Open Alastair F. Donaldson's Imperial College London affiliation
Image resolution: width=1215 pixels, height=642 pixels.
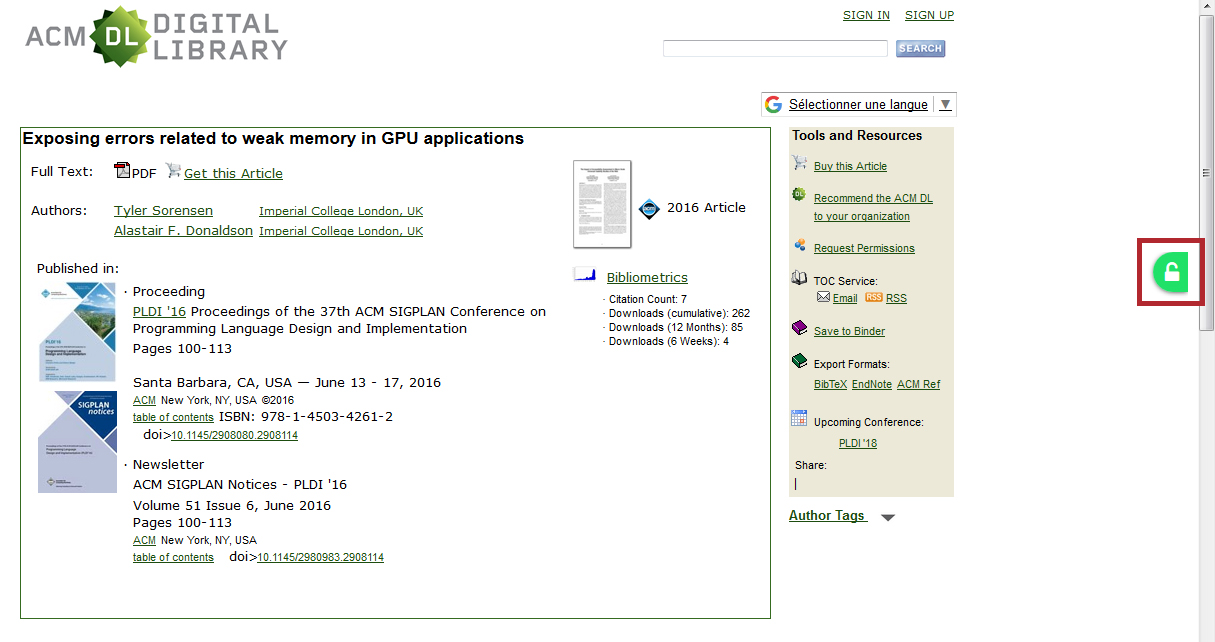click(341, 231)
